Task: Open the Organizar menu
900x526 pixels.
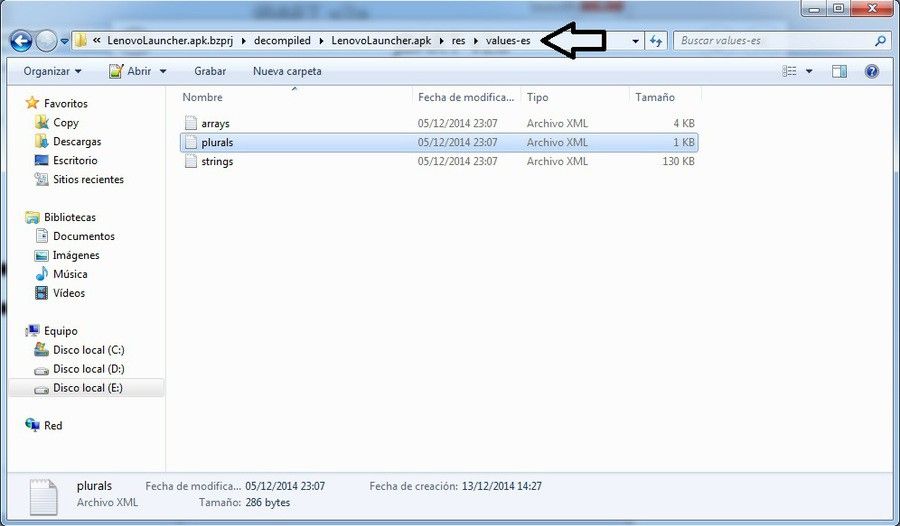Action: [x=52, y=71]
